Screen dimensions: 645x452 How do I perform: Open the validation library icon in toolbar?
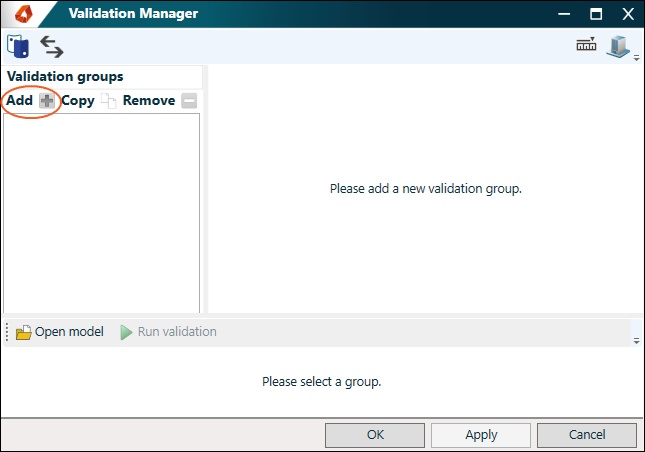coord(18,46)
